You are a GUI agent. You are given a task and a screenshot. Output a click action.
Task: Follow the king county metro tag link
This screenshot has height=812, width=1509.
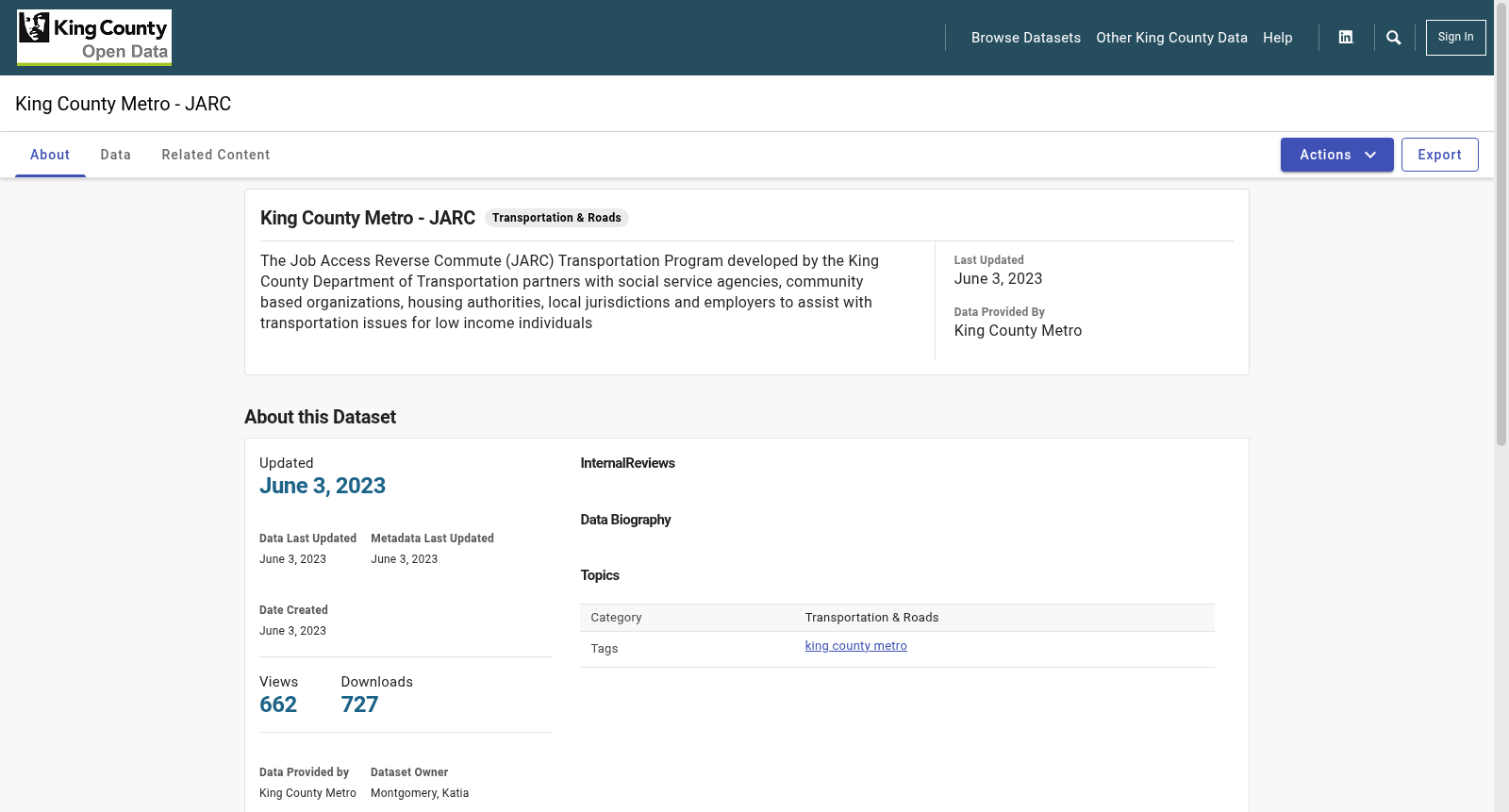(855, 646)
